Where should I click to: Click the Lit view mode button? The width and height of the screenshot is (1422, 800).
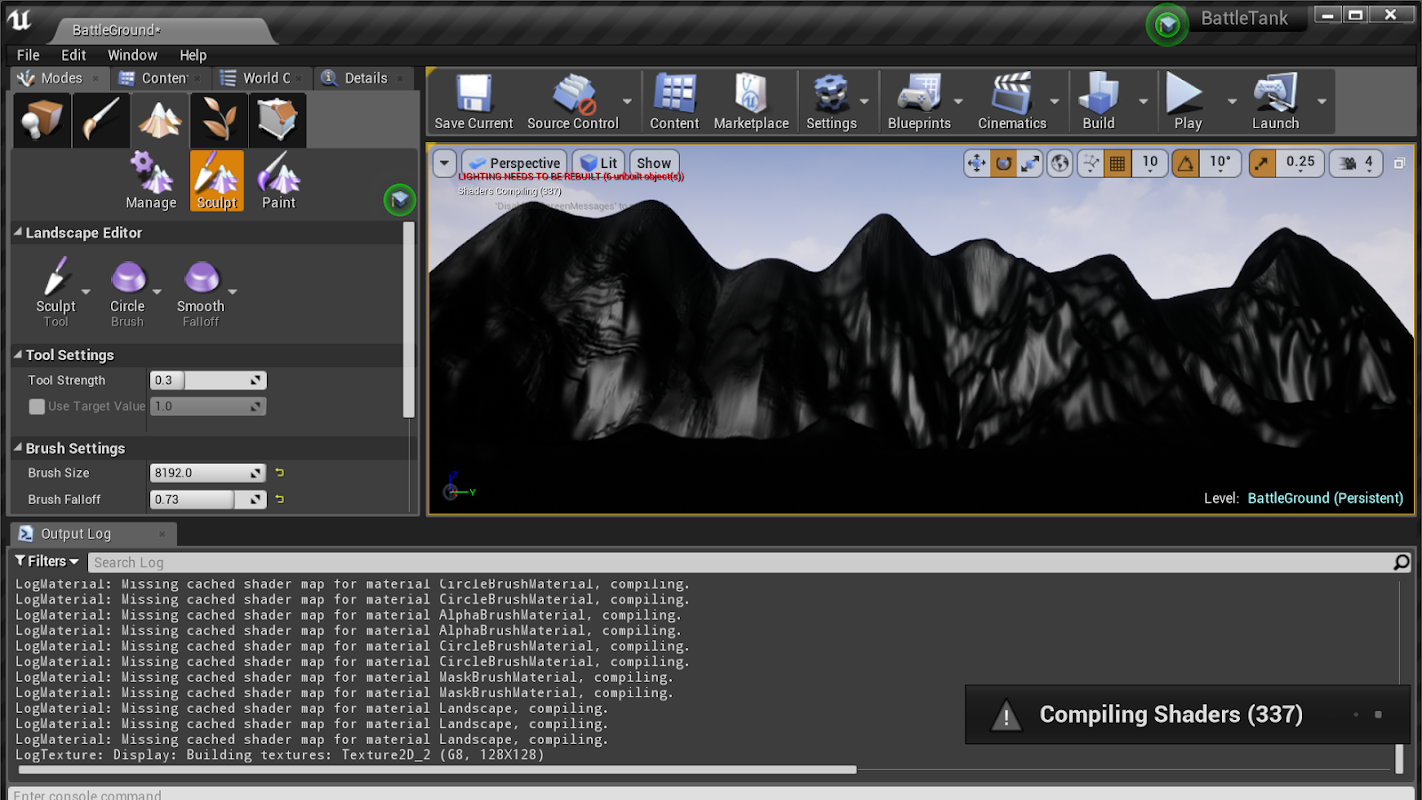599,163
